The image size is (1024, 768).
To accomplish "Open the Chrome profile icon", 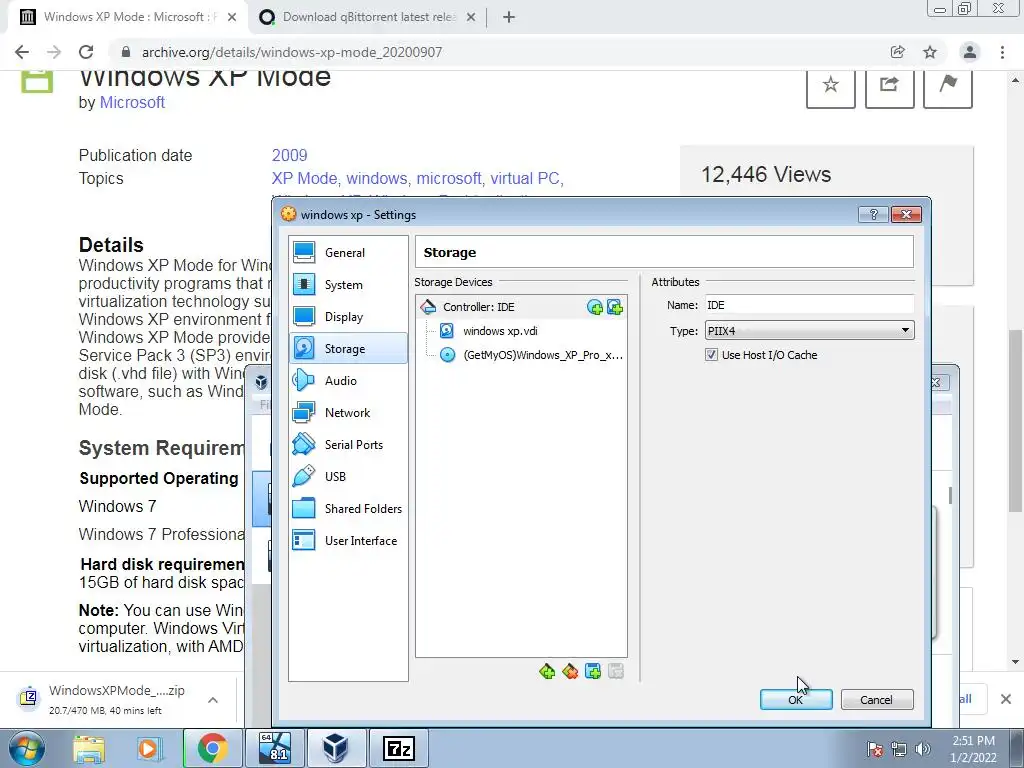I will [x=970, y=52].
